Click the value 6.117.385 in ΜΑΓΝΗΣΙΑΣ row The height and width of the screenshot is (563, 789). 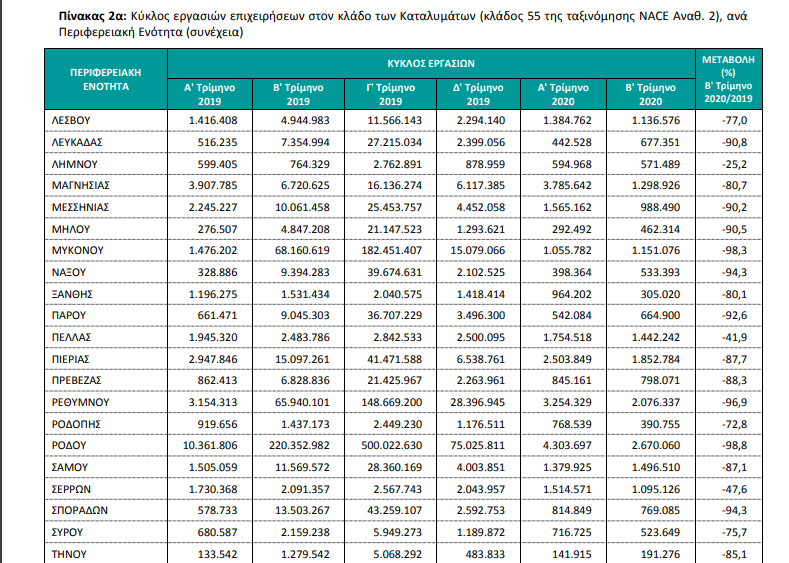click(481, 186)
